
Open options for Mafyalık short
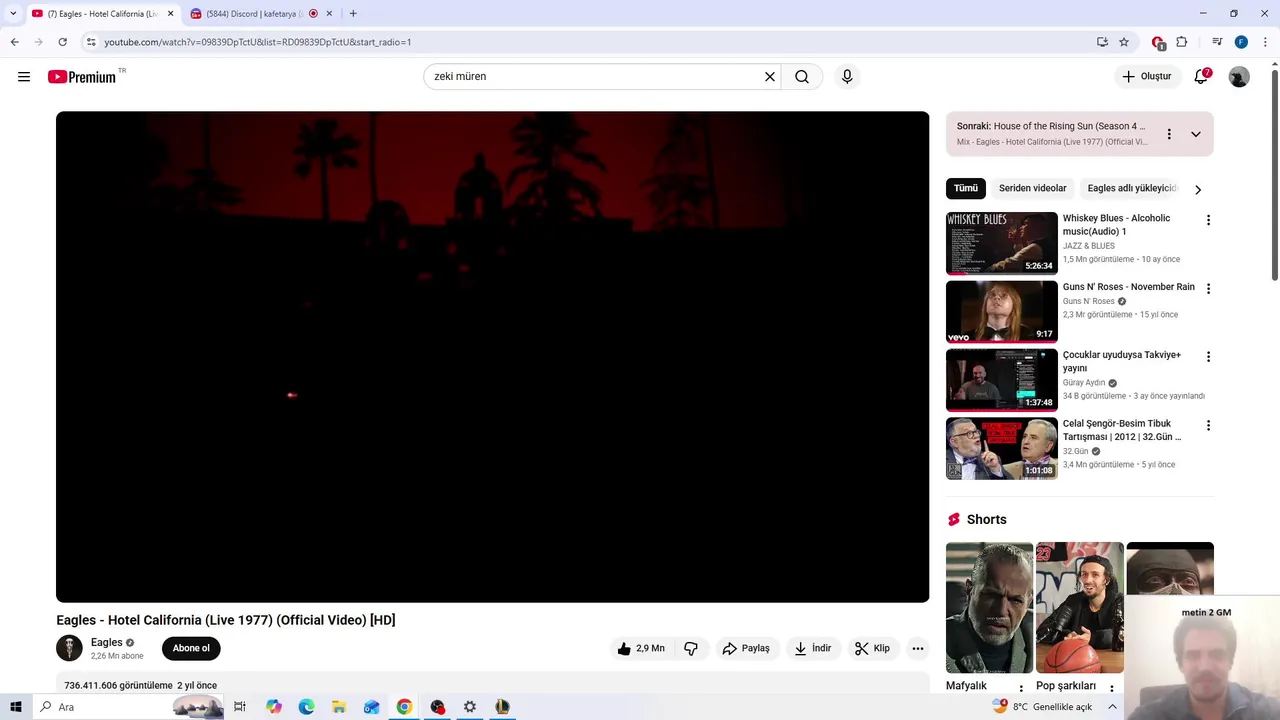click(1021, 689)
